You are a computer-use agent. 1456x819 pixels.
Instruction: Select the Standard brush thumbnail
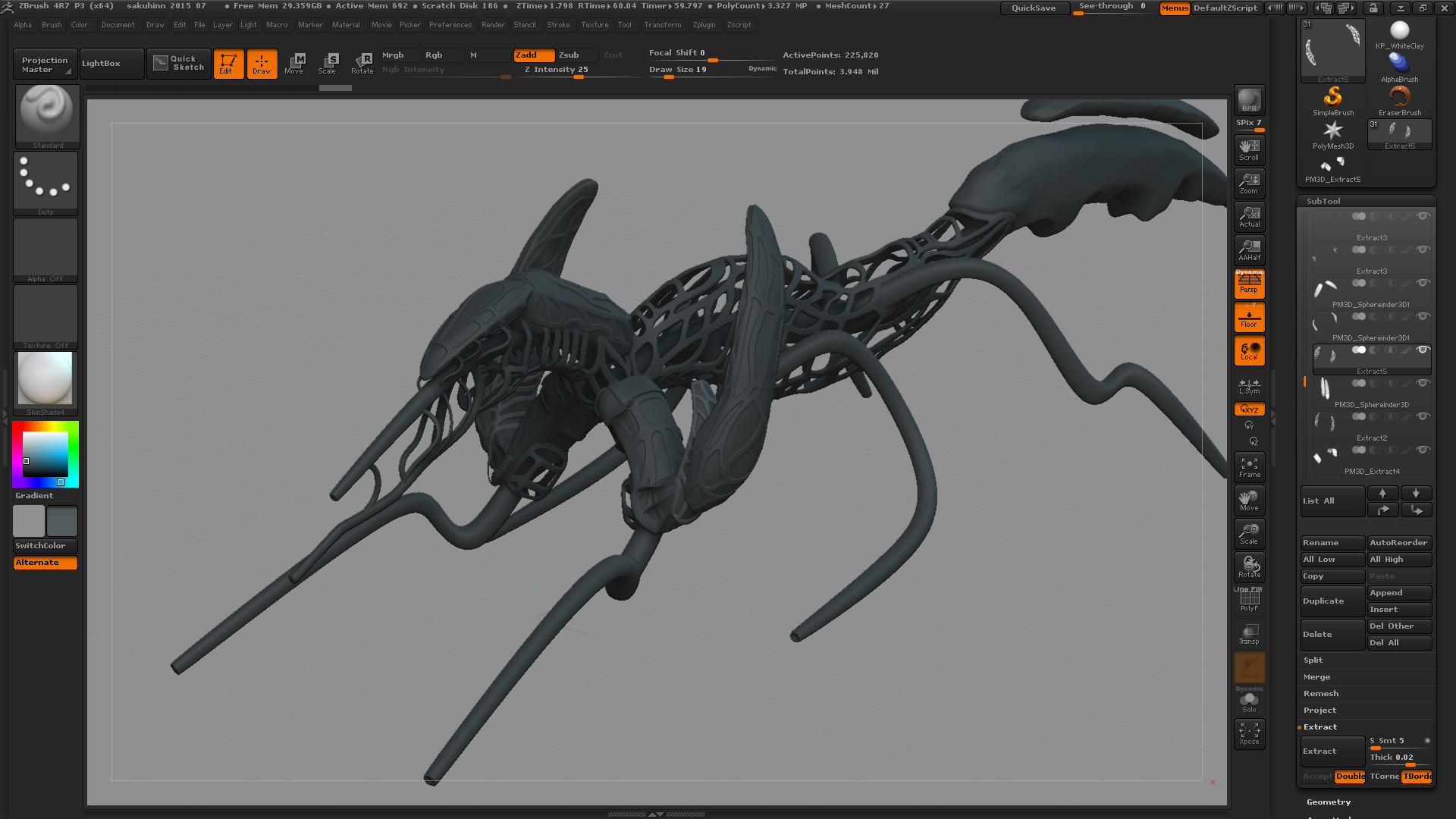(x=47, y=116)
